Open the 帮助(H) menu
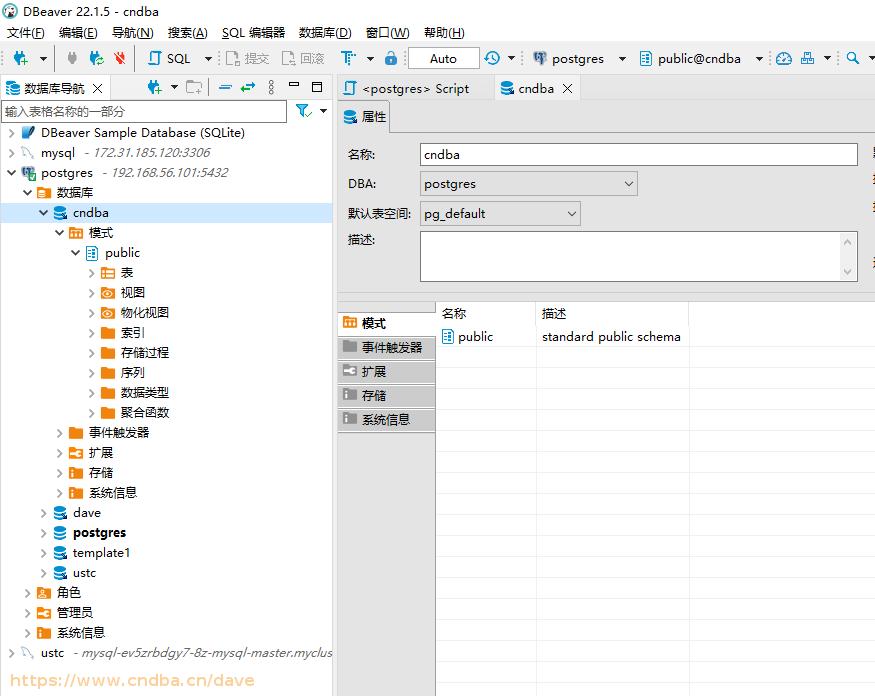Screen dimensions: 875x696 444,33
